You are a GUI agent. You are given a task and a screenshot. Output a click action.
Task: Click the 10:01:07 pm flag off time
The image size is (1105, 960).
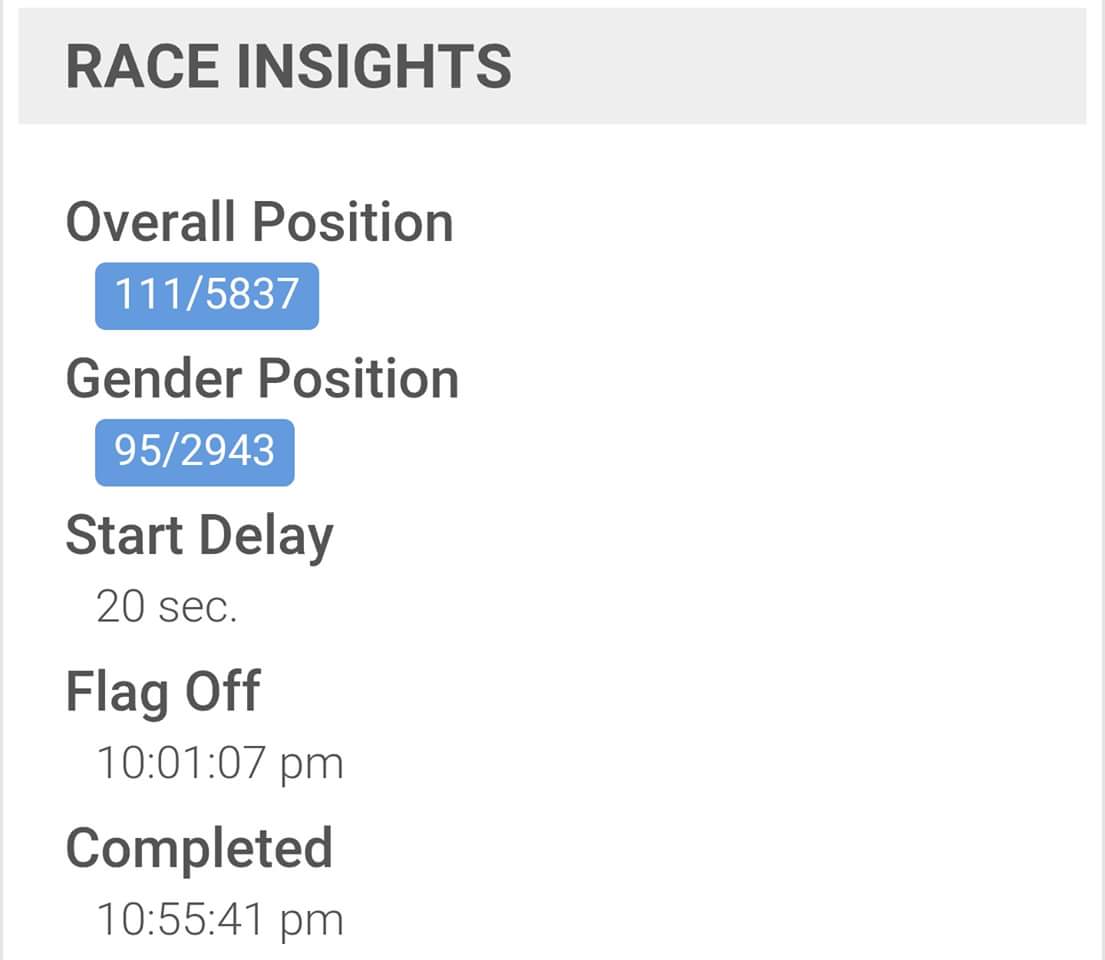tap(220, 763)
